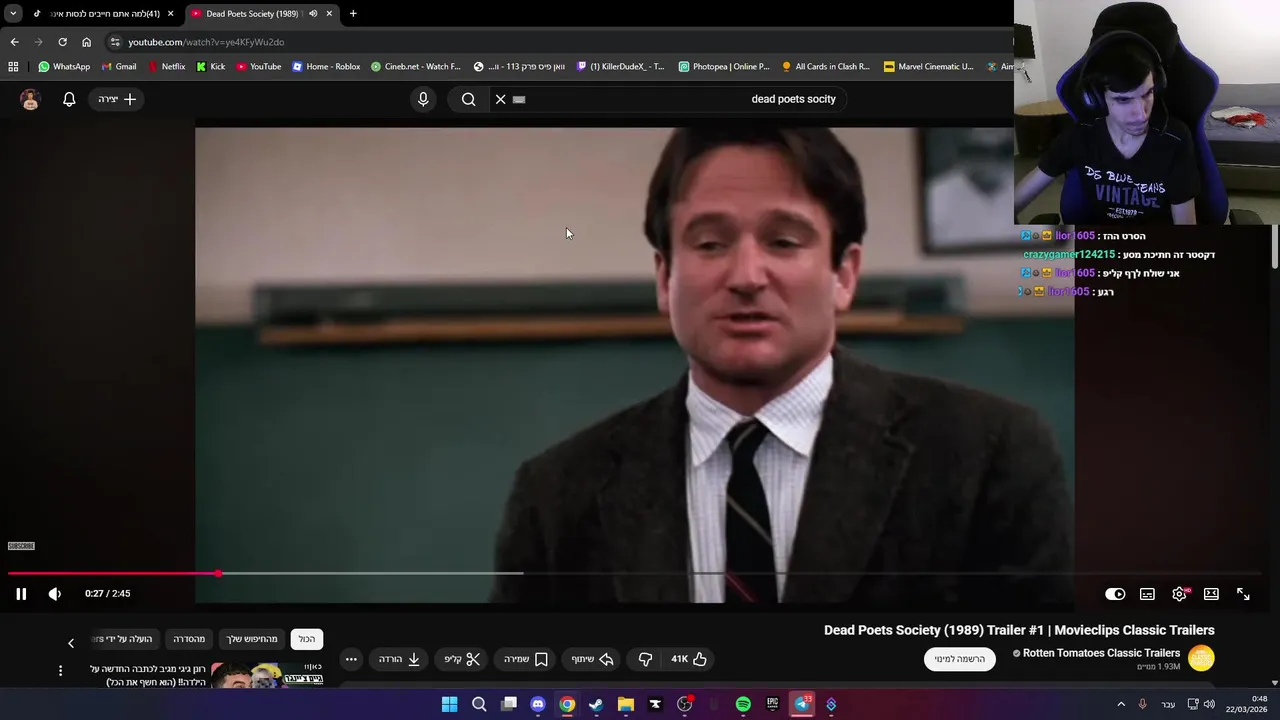
Task: Select the מהחיפוש שלך filter chip
Action: coord(252,639)
